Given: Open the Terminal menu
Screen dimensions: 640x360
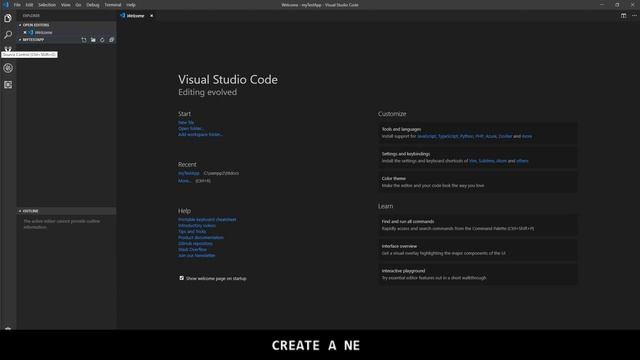Looking at the screenshot, I should point(113,5).
